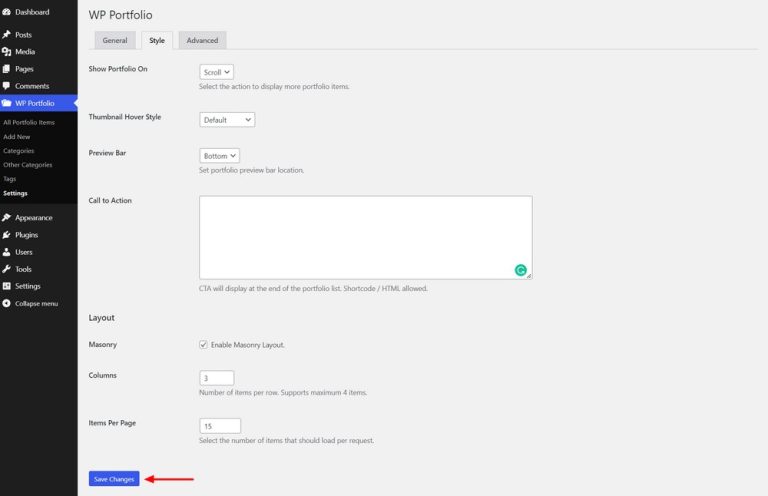Open the Thumbnail Hover Style dropdown

(x=227, y=120)
